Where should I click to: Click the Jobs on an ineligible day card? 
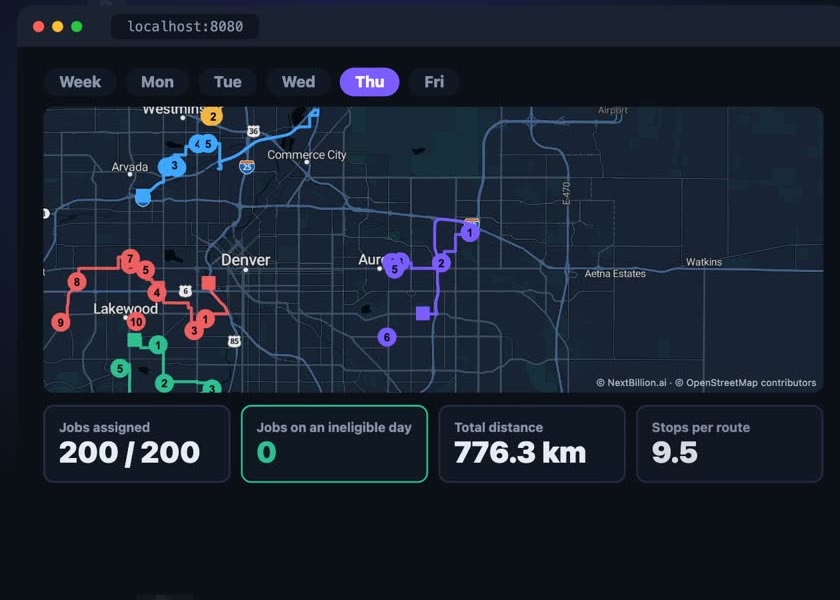pos(334,444)
